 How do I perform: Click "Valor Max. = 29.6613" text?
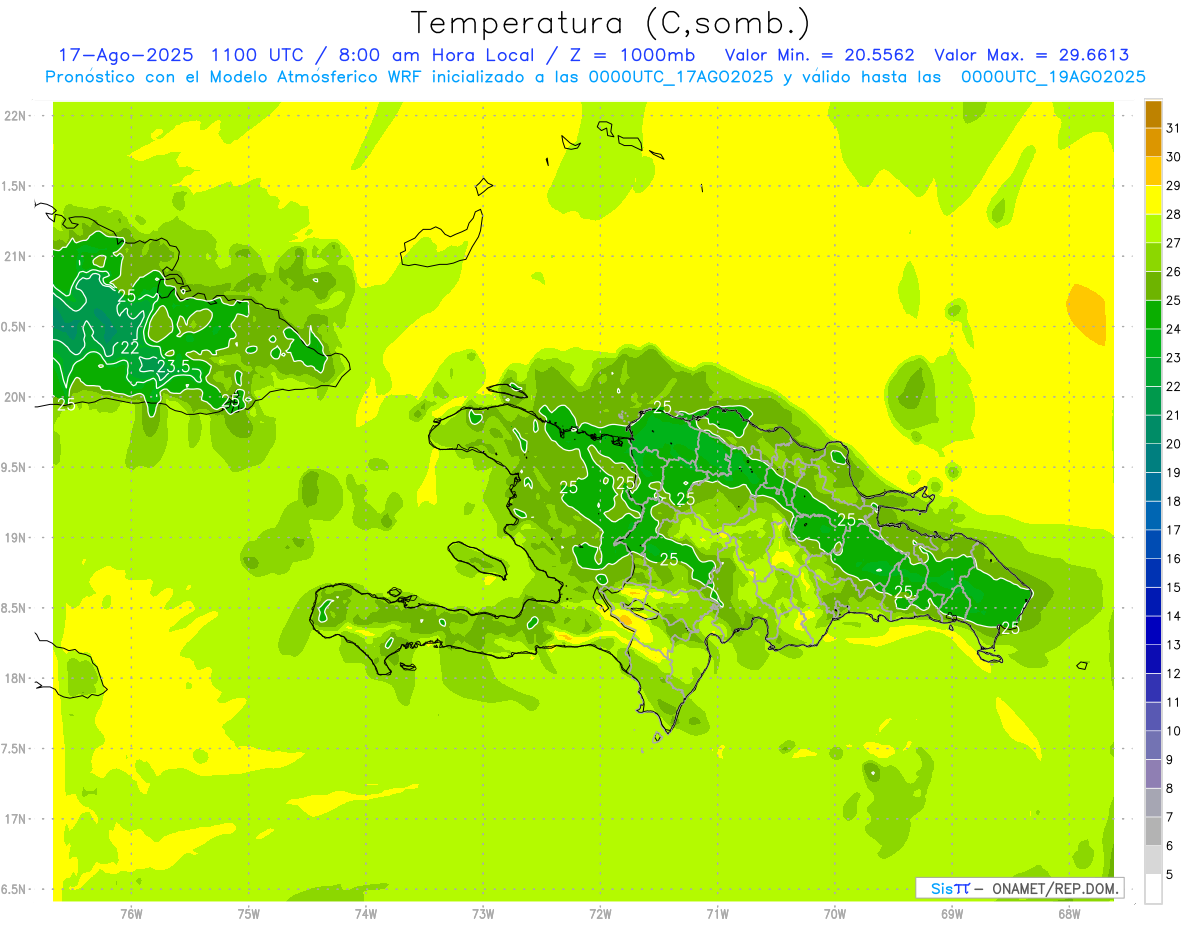click(x=1031, y=55)
